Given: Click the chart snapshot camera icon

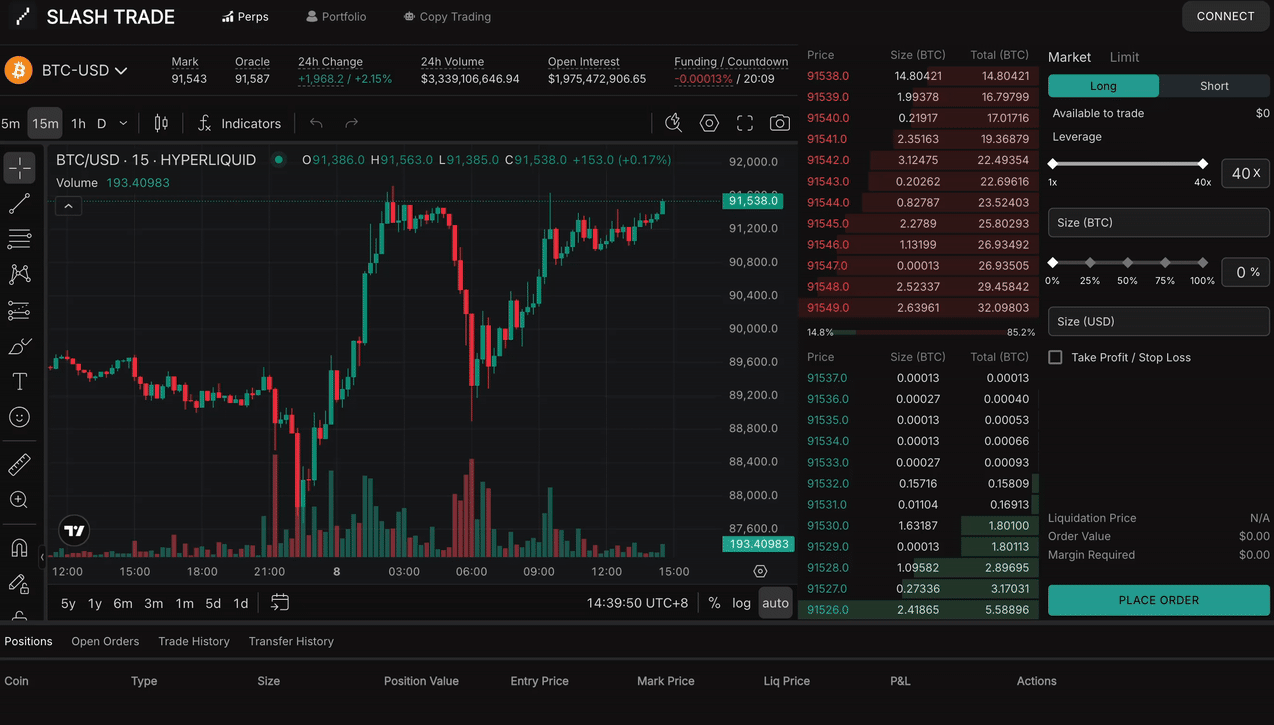Looking at the screenshot, I should point(779,123).
